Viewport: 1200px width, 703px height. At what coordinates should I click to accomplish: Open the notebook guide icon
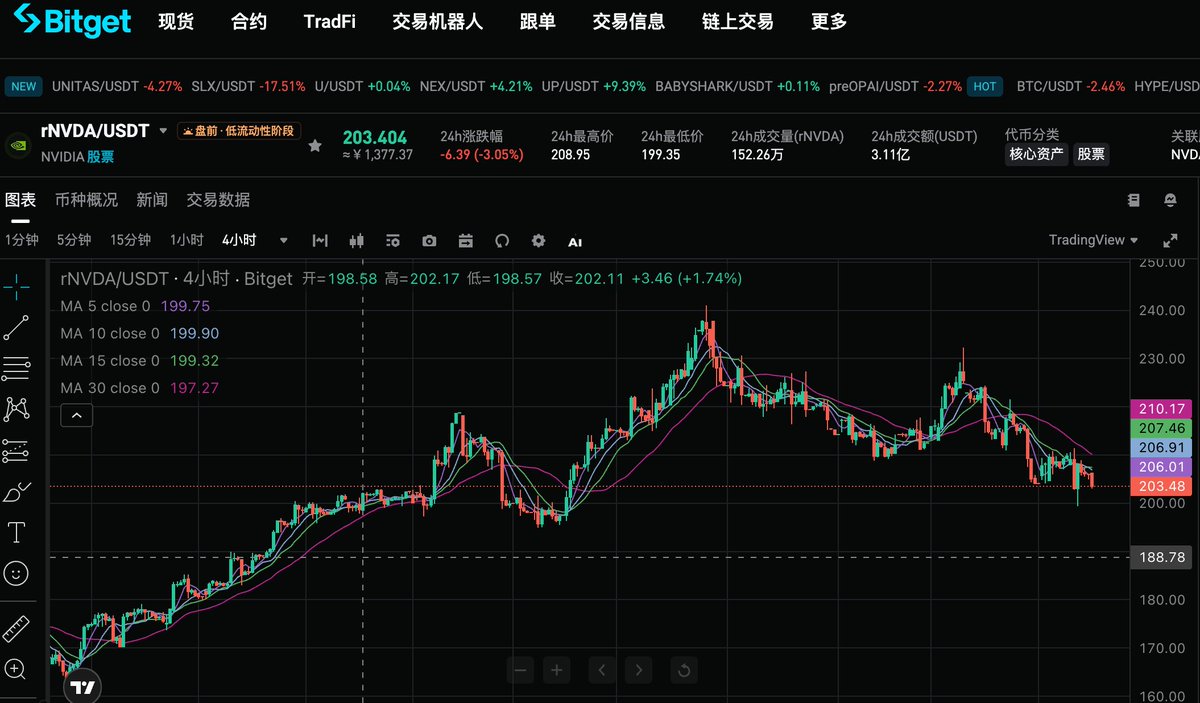click(1133, 200)
